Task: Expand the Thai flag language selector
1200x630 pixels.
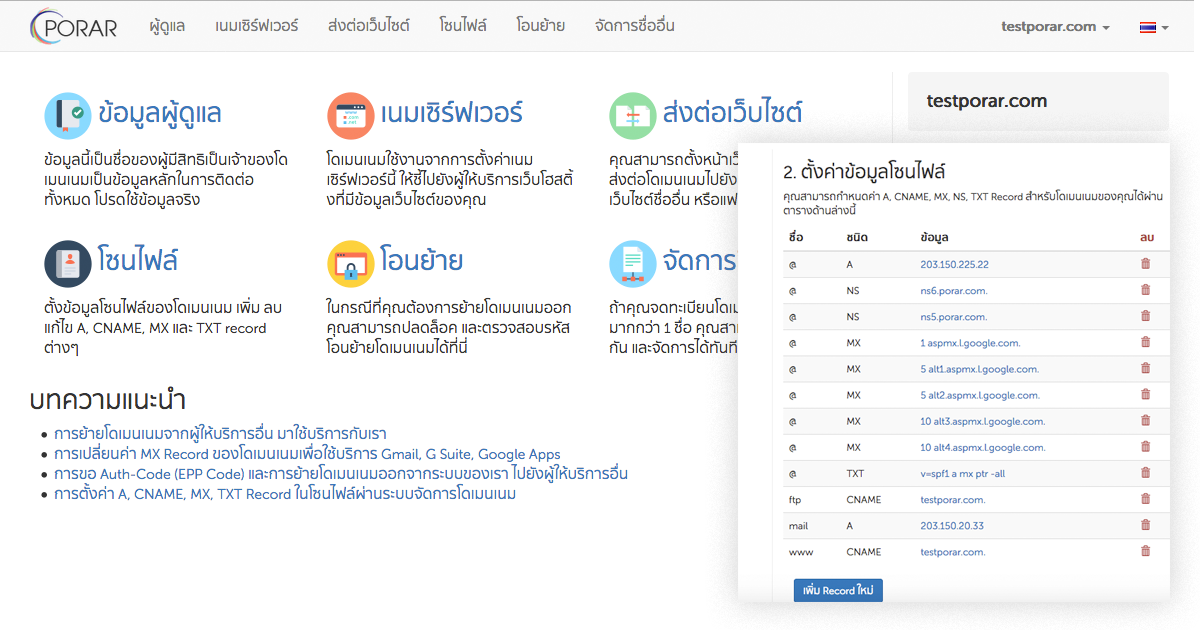Action: (1153, 27)
